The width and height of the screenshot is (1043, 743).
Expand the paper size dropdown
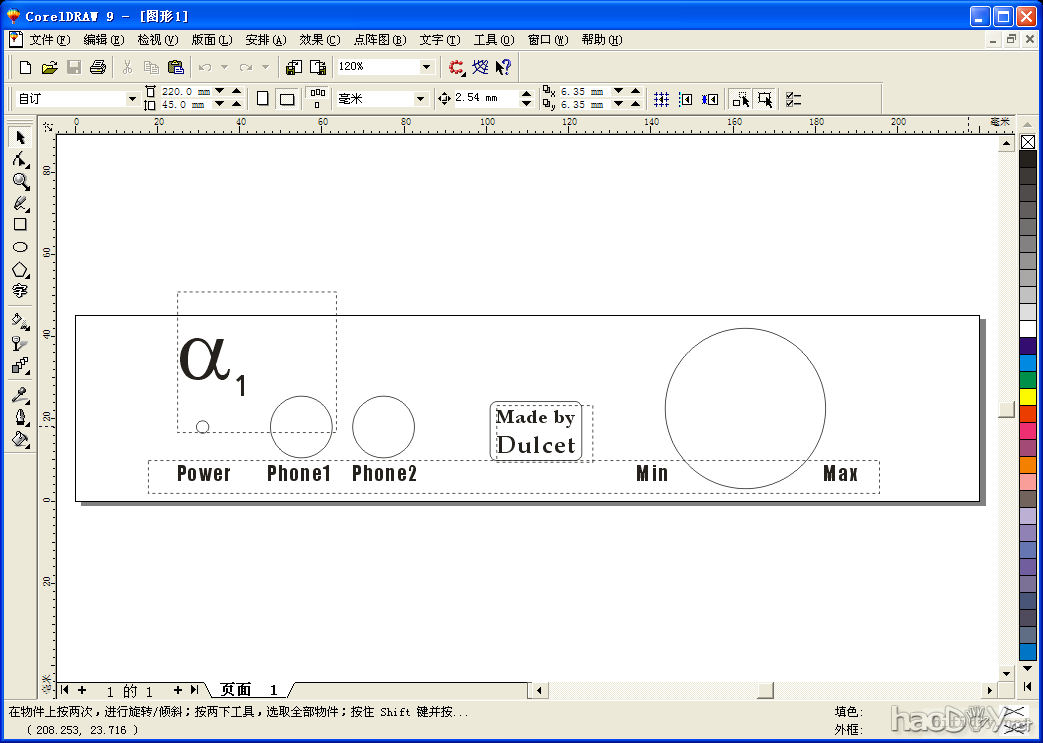[132, 99]
